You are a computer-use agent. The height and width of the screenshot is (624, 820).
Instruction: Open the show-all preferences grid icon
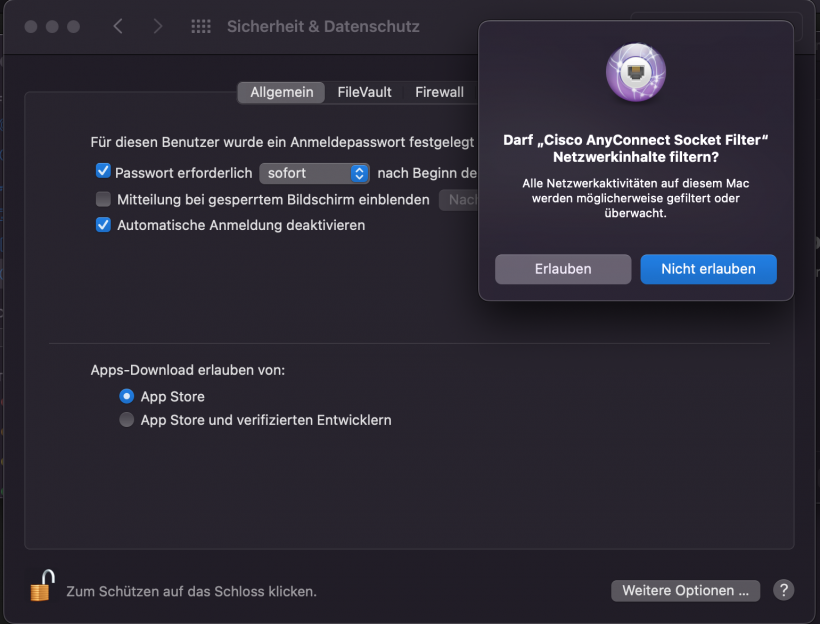[x=200, y=26]
